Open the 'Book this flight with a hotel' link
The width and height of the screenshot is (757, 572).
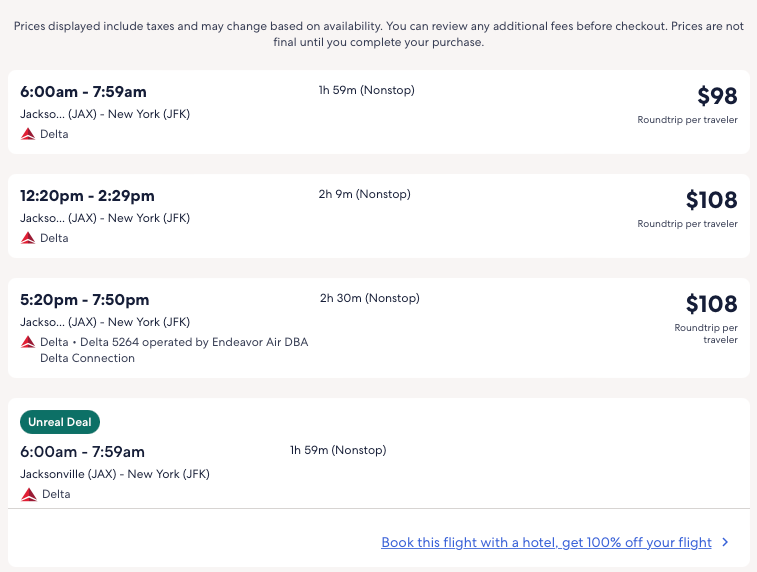(x=546, y=543)
